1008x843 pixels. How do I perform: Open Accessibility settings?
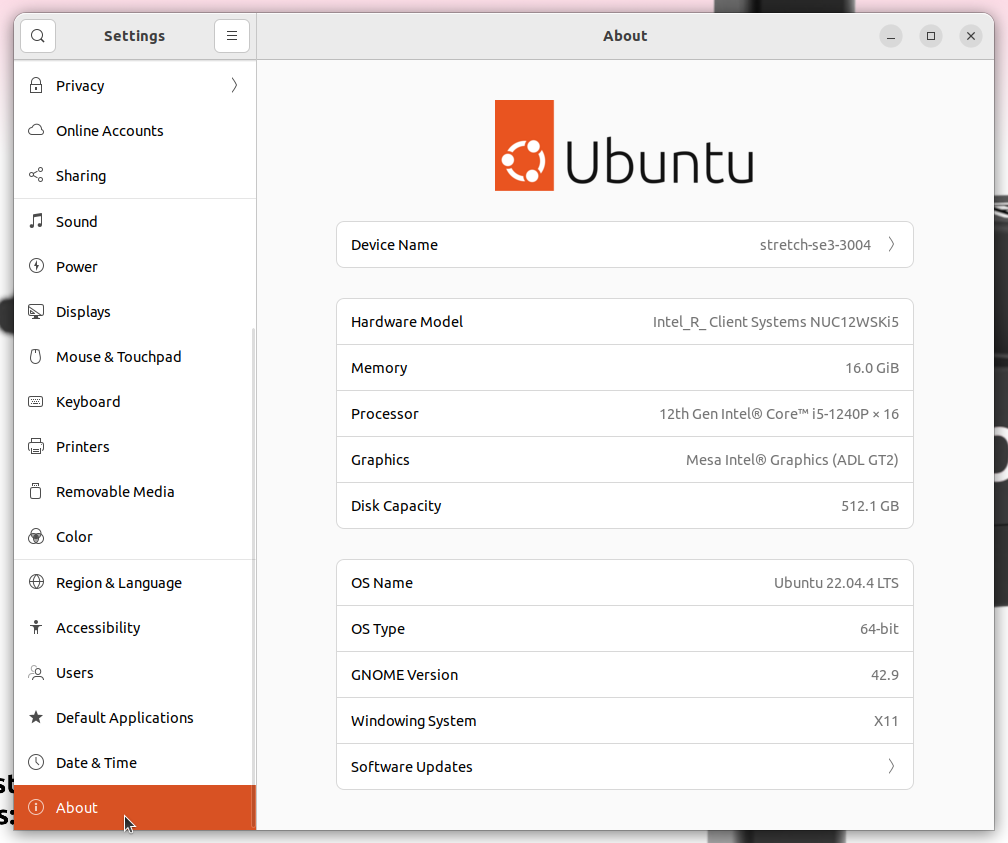[x=135, y=628]
